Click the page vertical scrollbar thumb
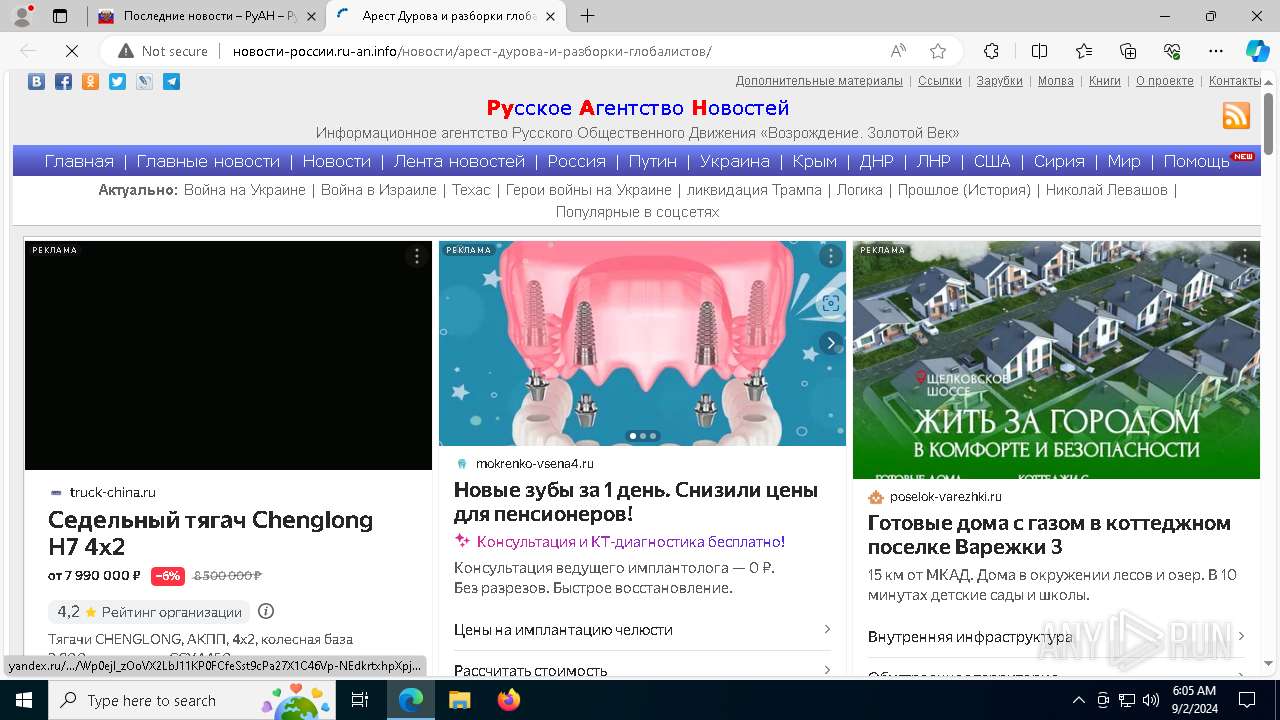The image size is (1280, 720). [1269, 124]
